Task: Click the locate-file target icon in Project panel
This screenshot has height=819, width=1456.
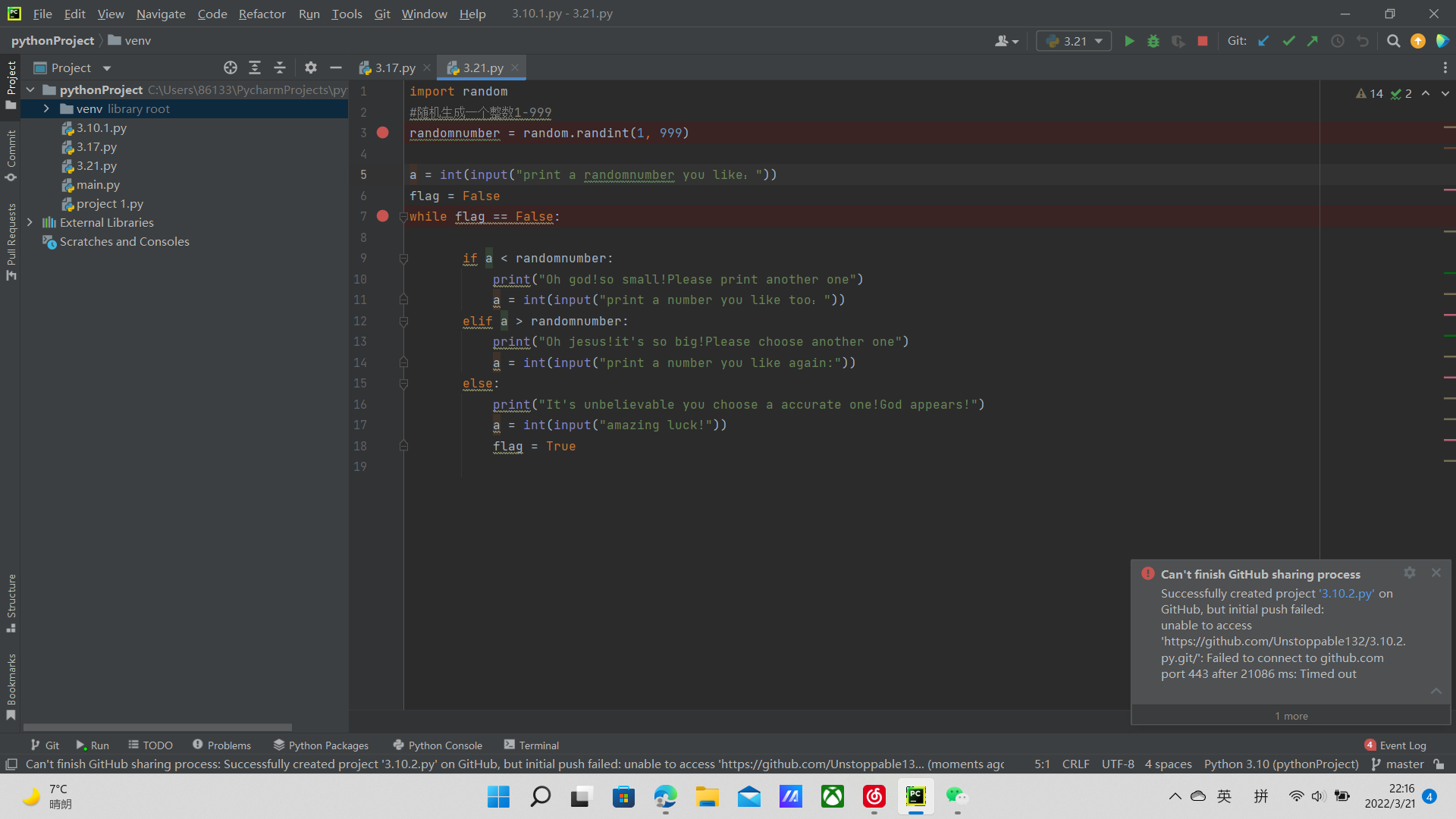Action: coord(231,67)
